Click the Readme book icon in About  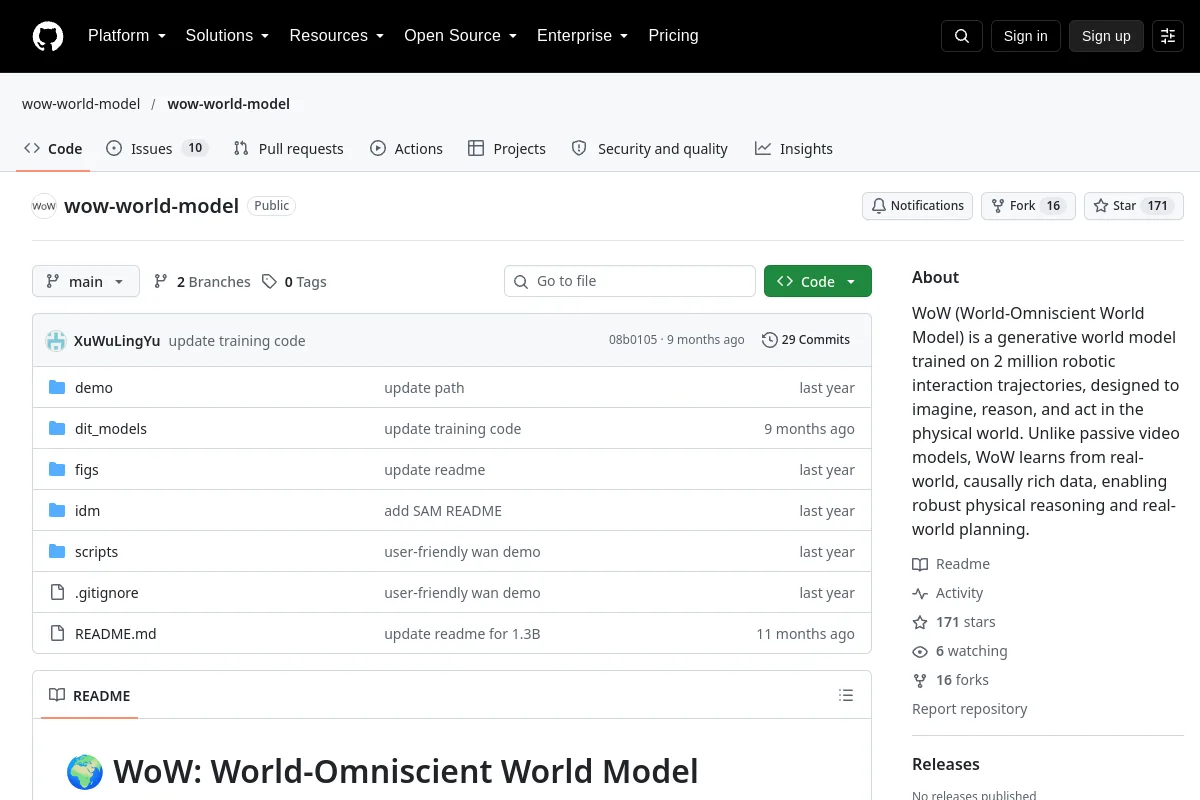(x=920, y=564)
